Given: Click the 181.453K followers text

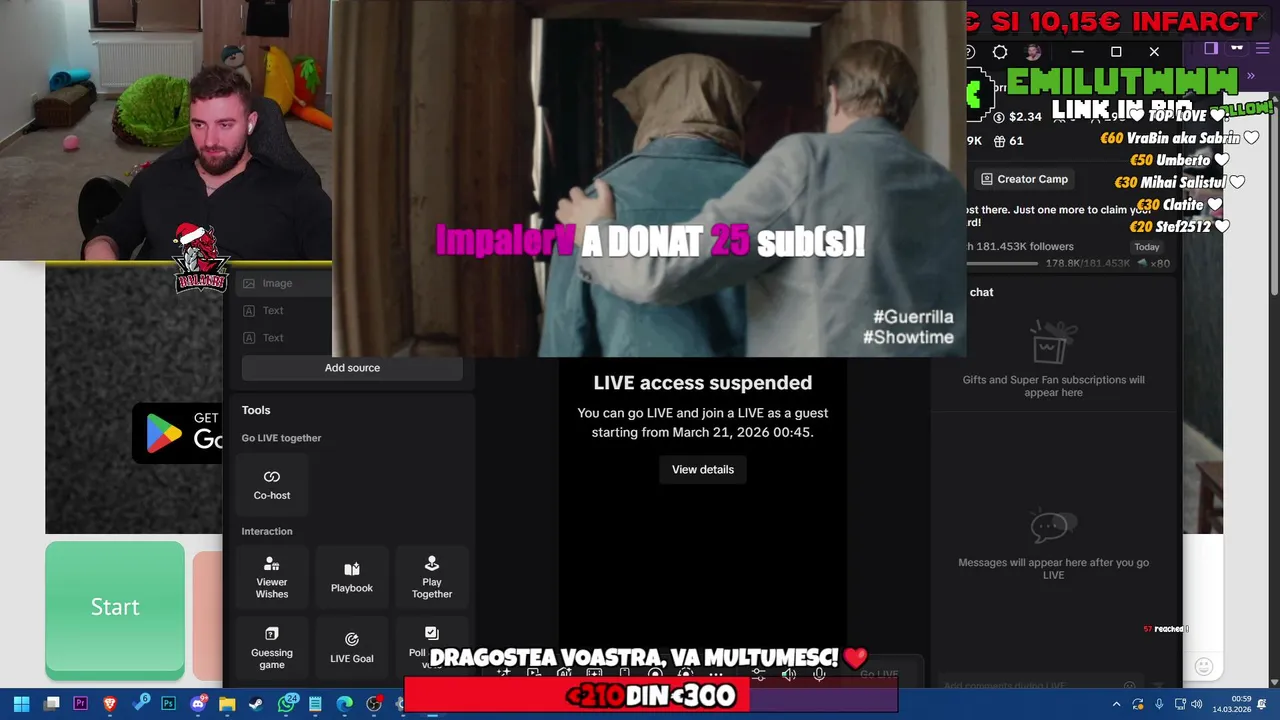Looking at the screenshot, I should coord(1020,247).
